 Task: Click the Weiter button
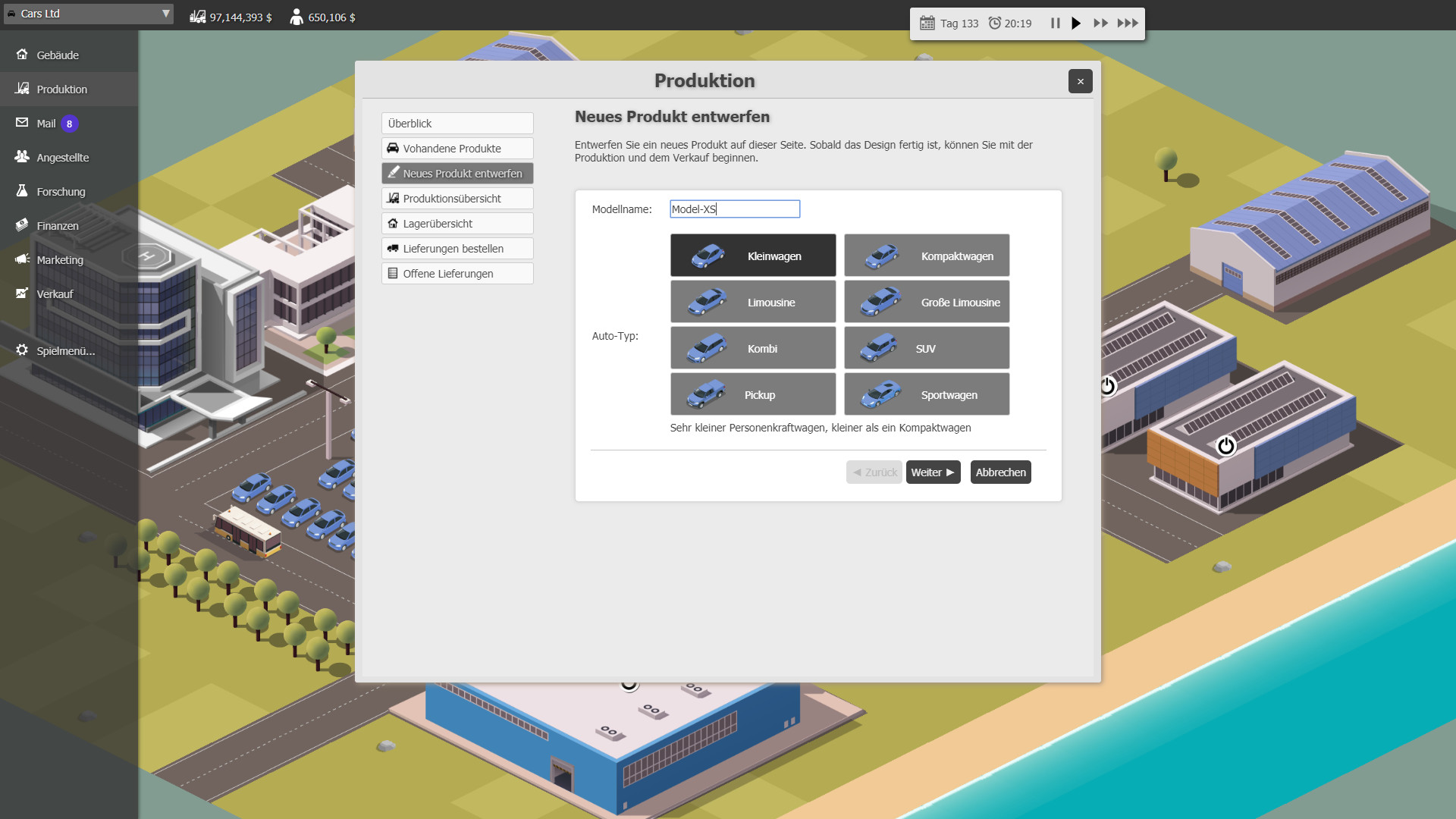[x=932, y=472]
